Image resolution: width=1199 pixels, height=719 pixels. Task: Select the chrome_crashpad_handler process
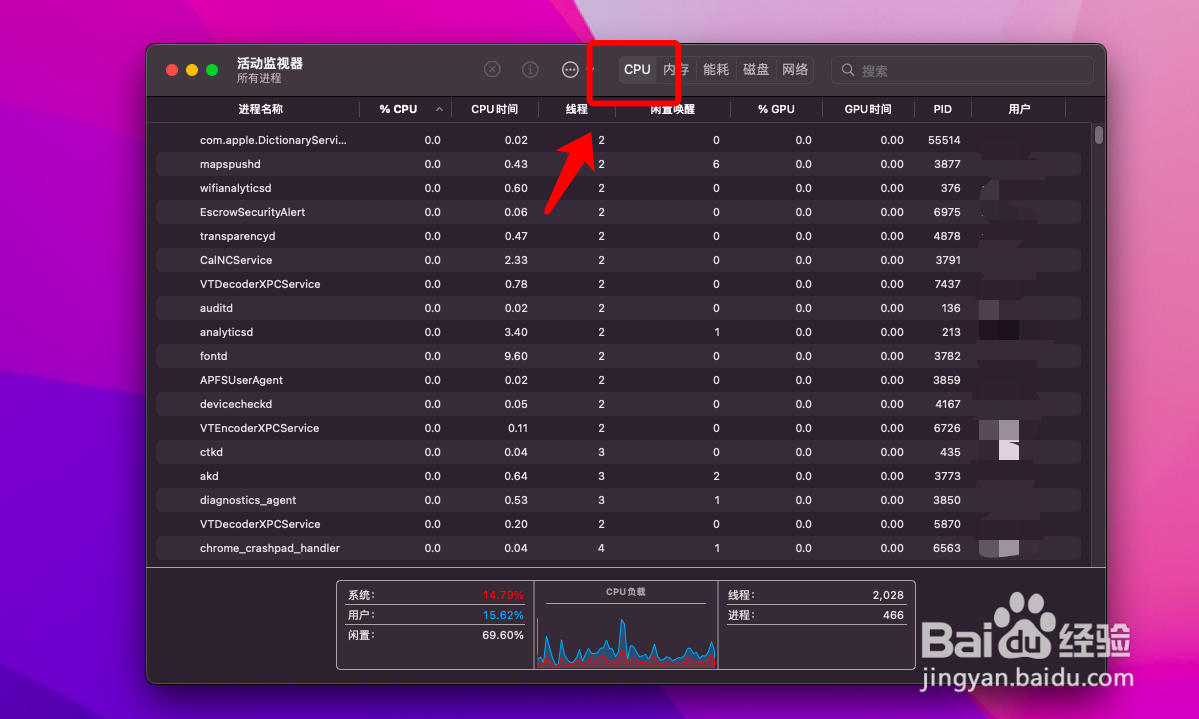(618, 548)
